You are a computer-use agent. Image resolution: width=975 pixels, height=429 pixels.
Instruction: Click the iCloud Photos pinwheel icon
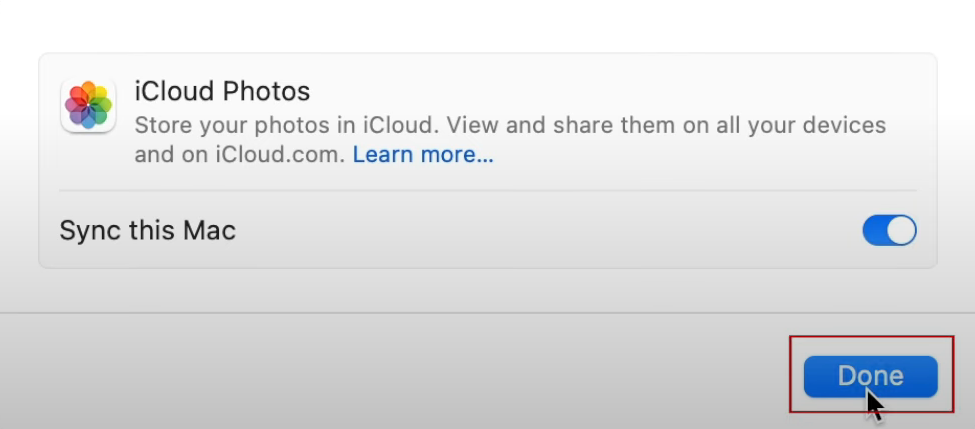[88, 105]
